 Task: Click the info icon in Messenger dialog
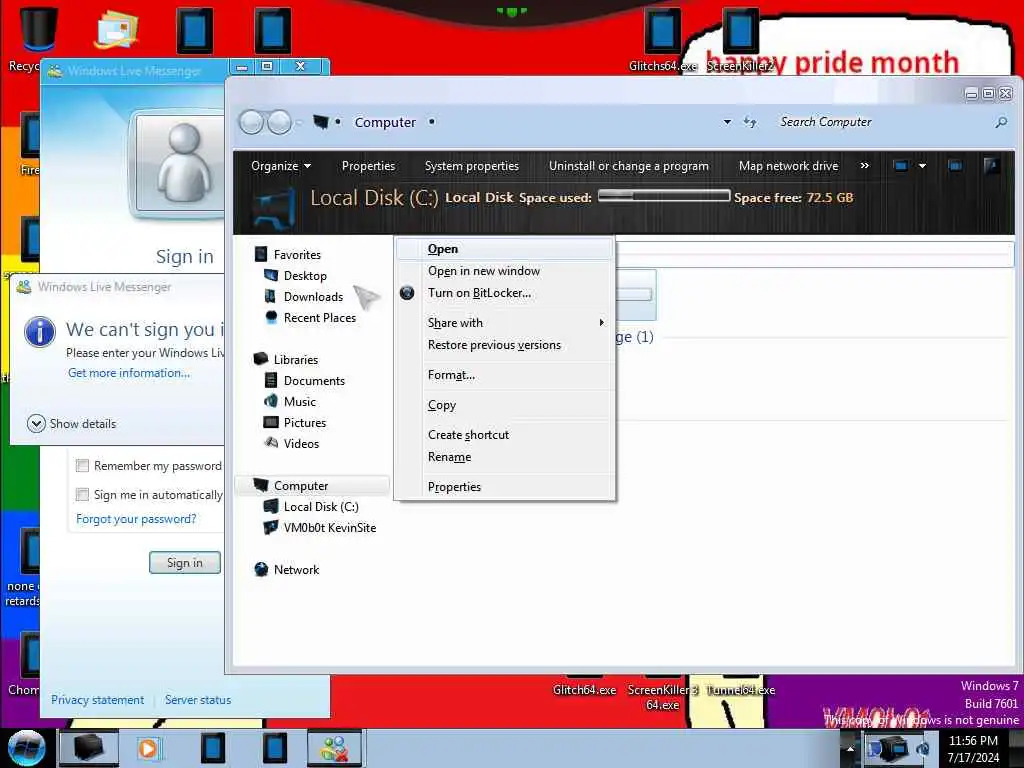(x=39, y=331)
